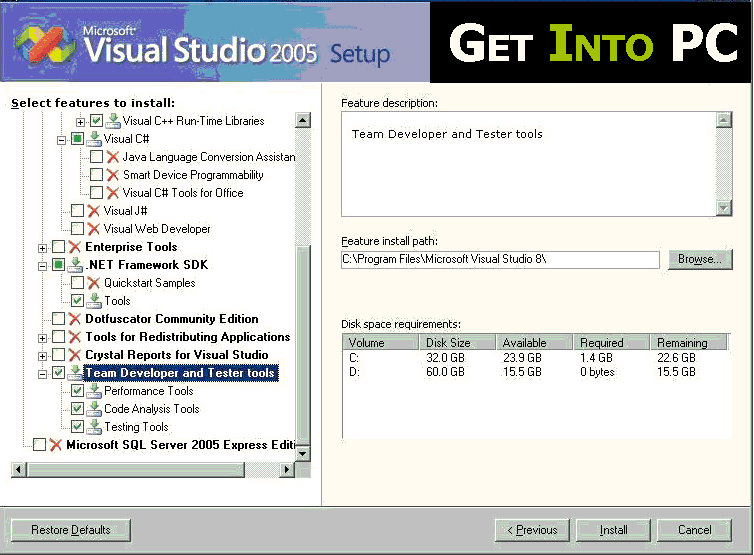Click install icon beside Visual C++ Run-Time Libraries

tap(113, 121)
